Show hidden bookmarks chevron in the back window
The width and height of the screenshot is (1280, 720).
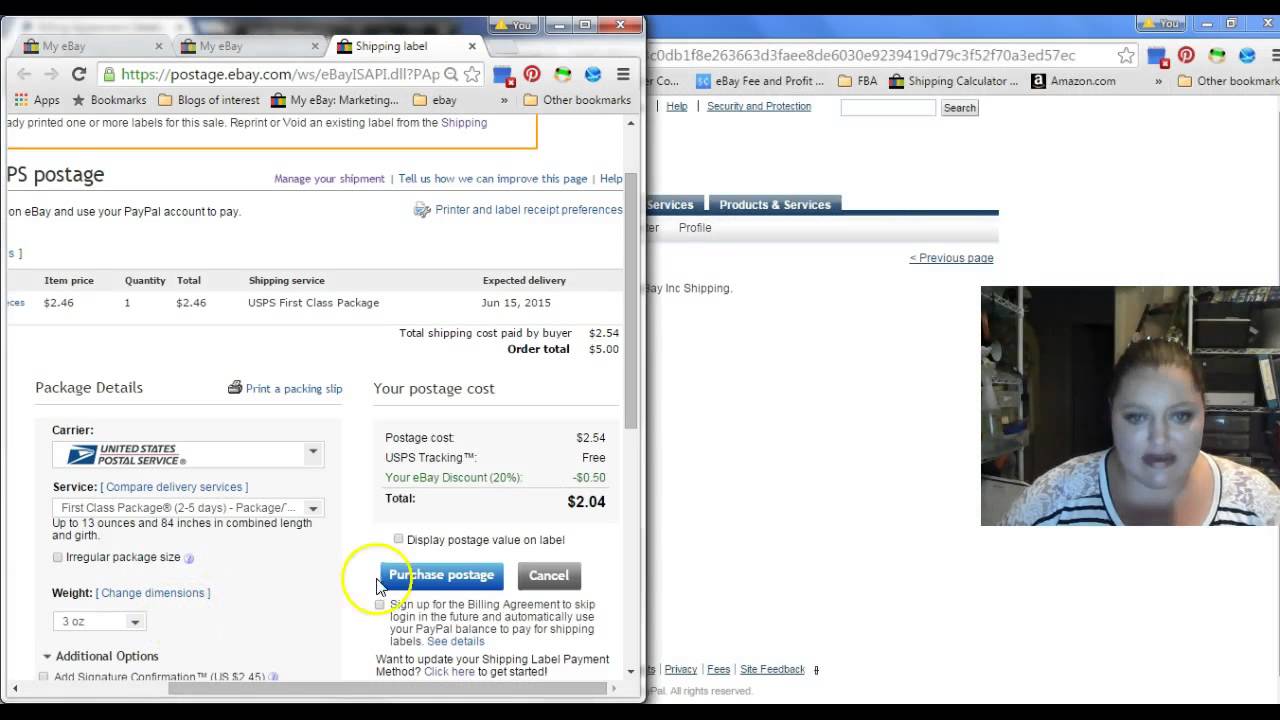pyautogui.click(x=1158, y=81)
